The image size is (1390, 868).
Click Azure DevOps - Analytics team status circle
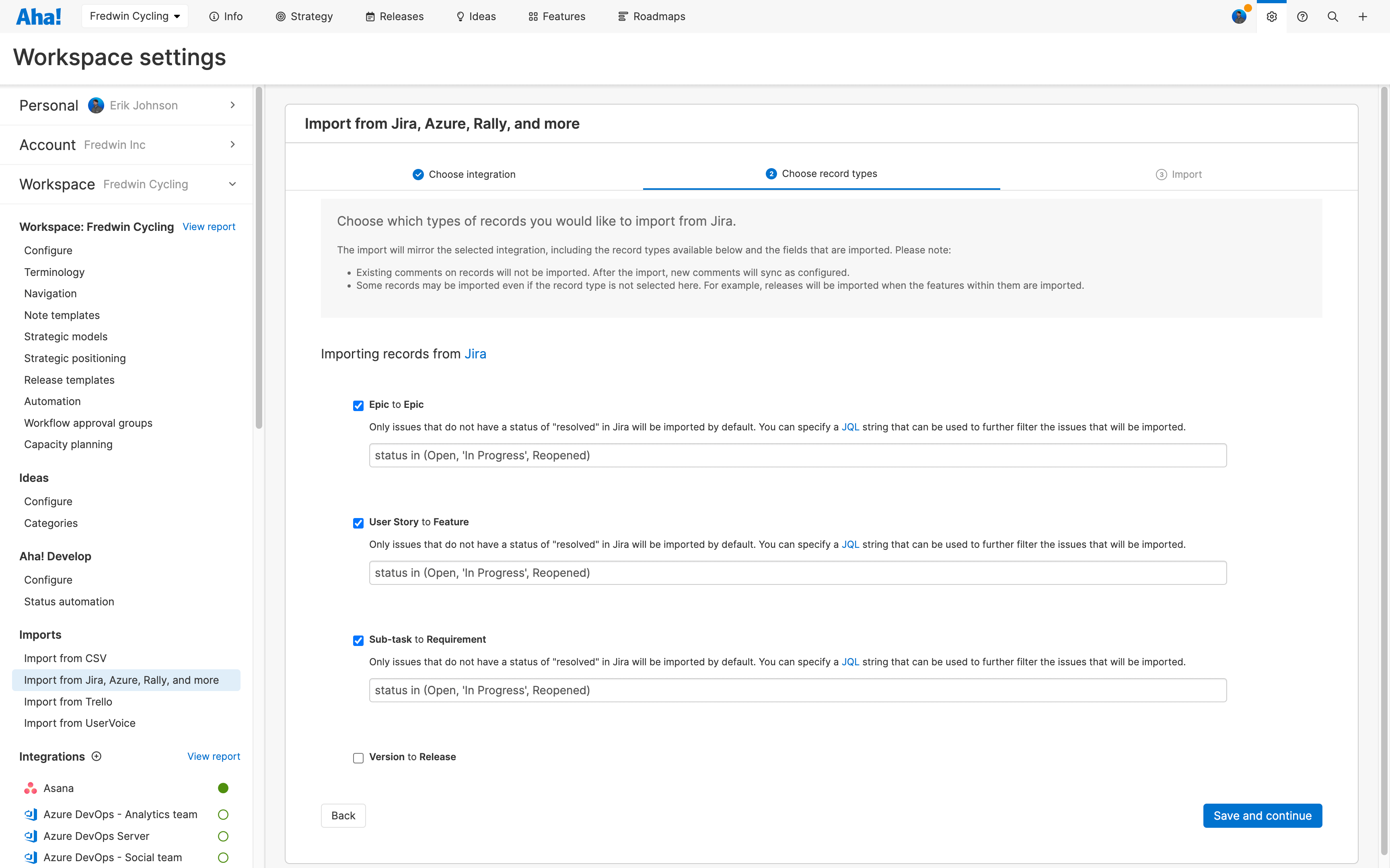click(x=223, y=814)
